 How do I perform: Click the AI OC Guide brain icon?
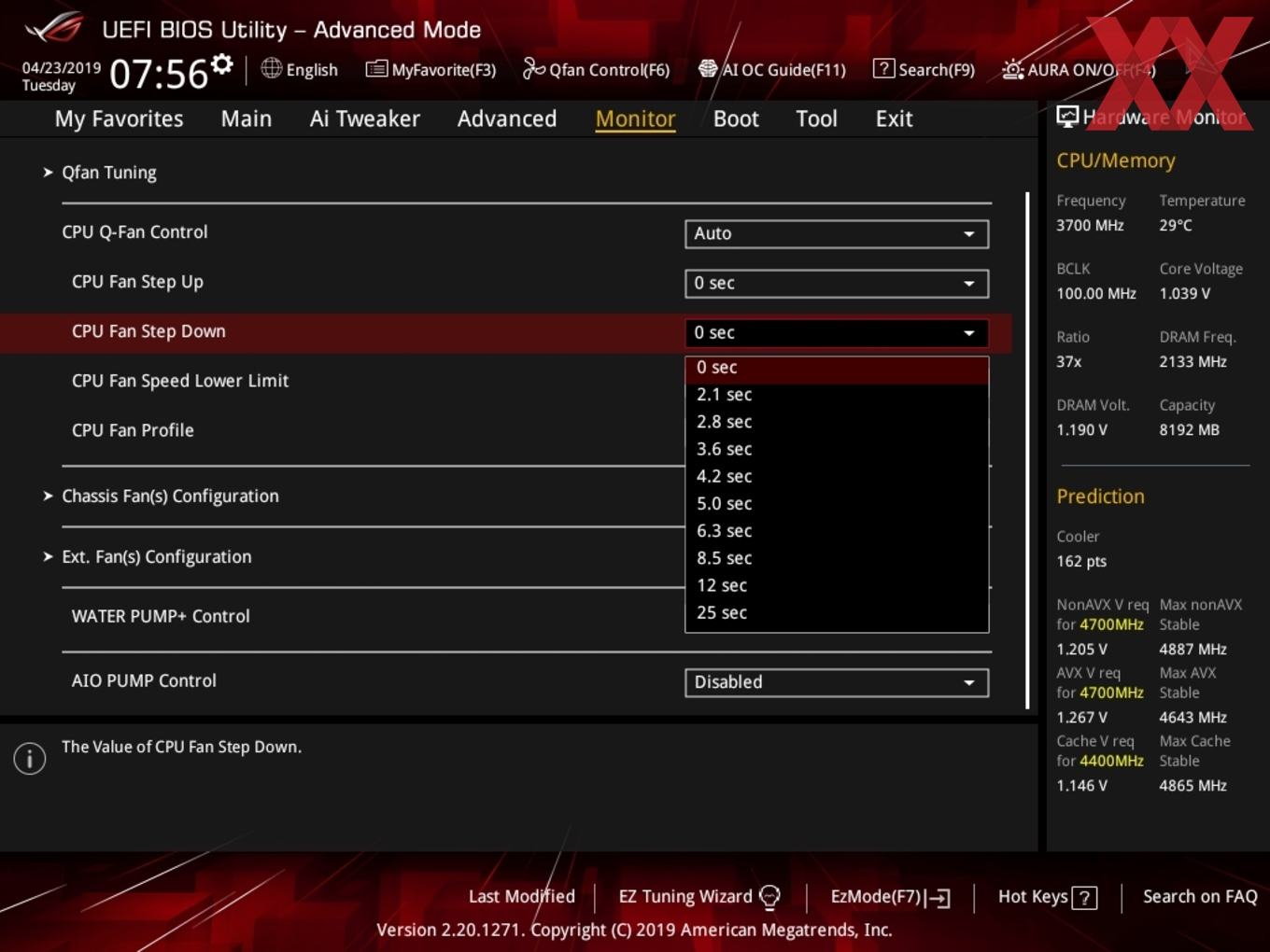click(x=708, y=69)
